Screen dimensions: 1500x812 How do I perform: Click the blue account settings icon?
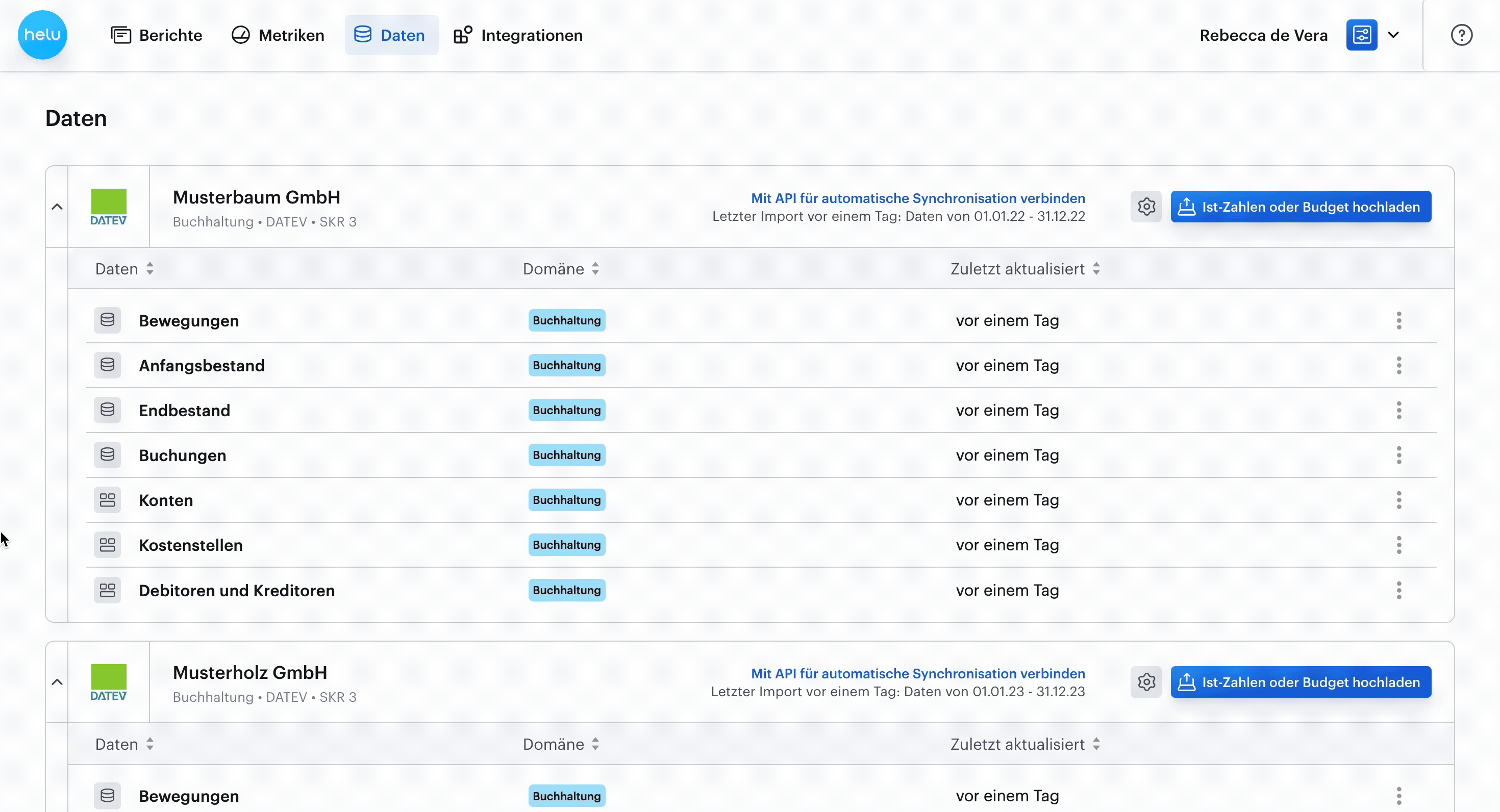1361,35
